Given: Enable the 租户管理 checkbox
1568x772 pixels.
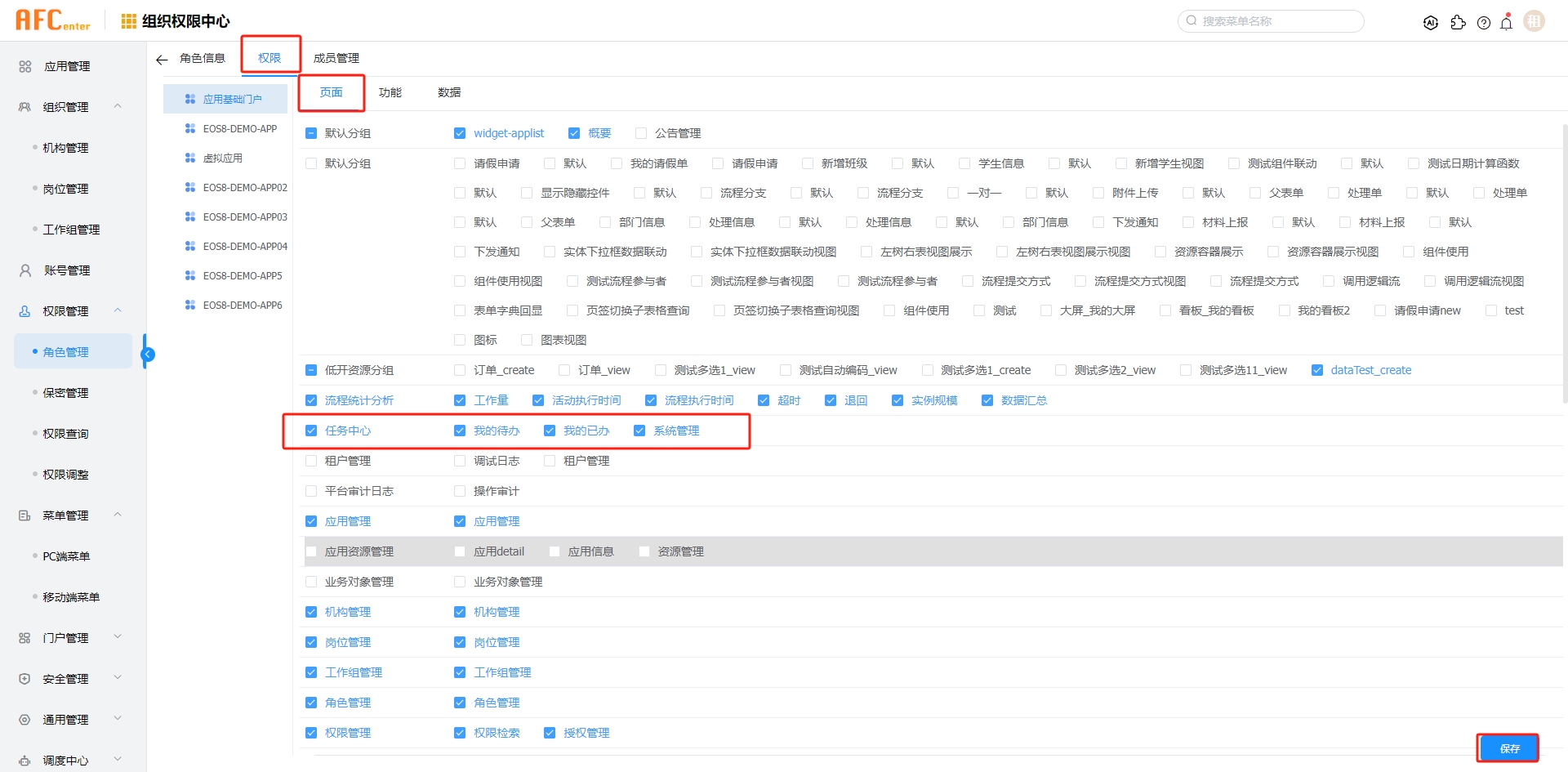Looking at the screenshot, I should pyautogui.click(x=311, y=460).
